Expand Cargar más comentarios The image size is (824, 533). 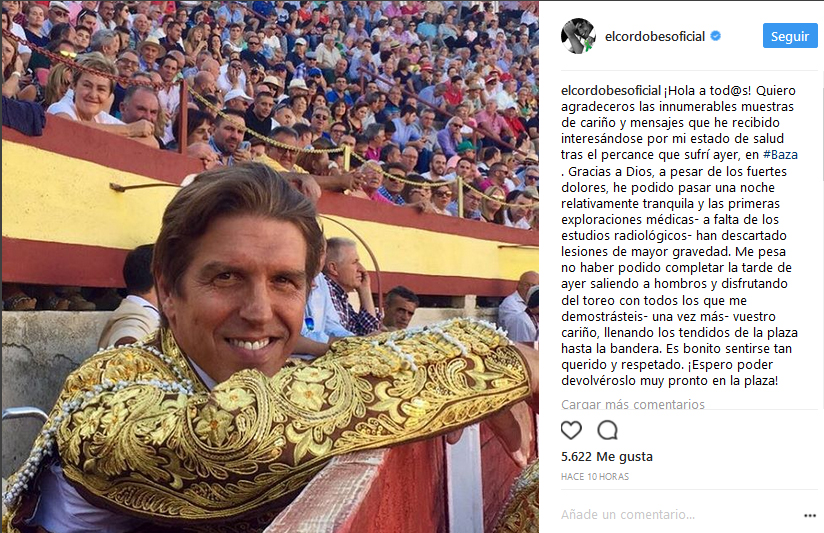633,404
